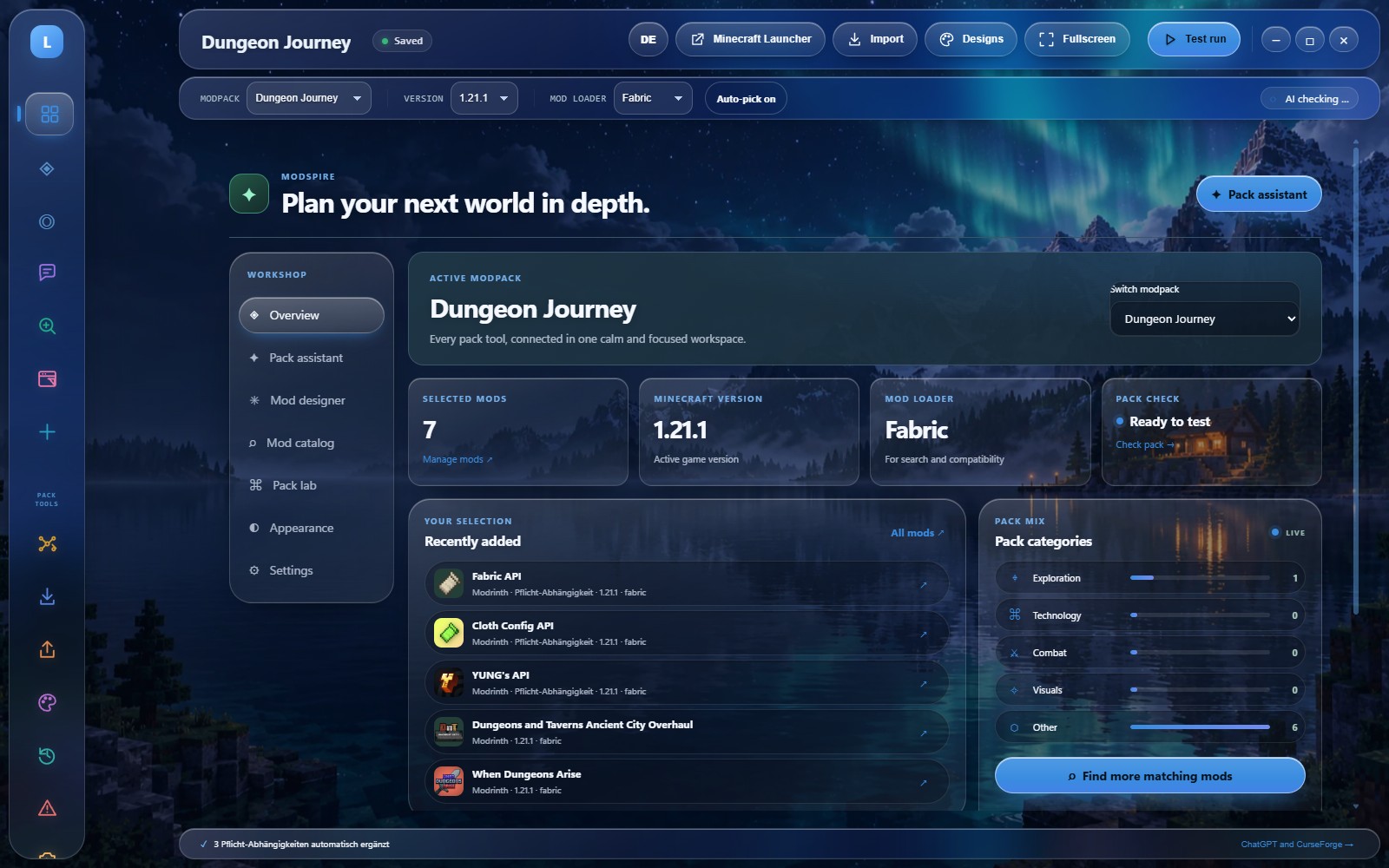Click the Exploration category progress bar
The height and width of the screenshot is (868, 1389).
point(1200,577)
